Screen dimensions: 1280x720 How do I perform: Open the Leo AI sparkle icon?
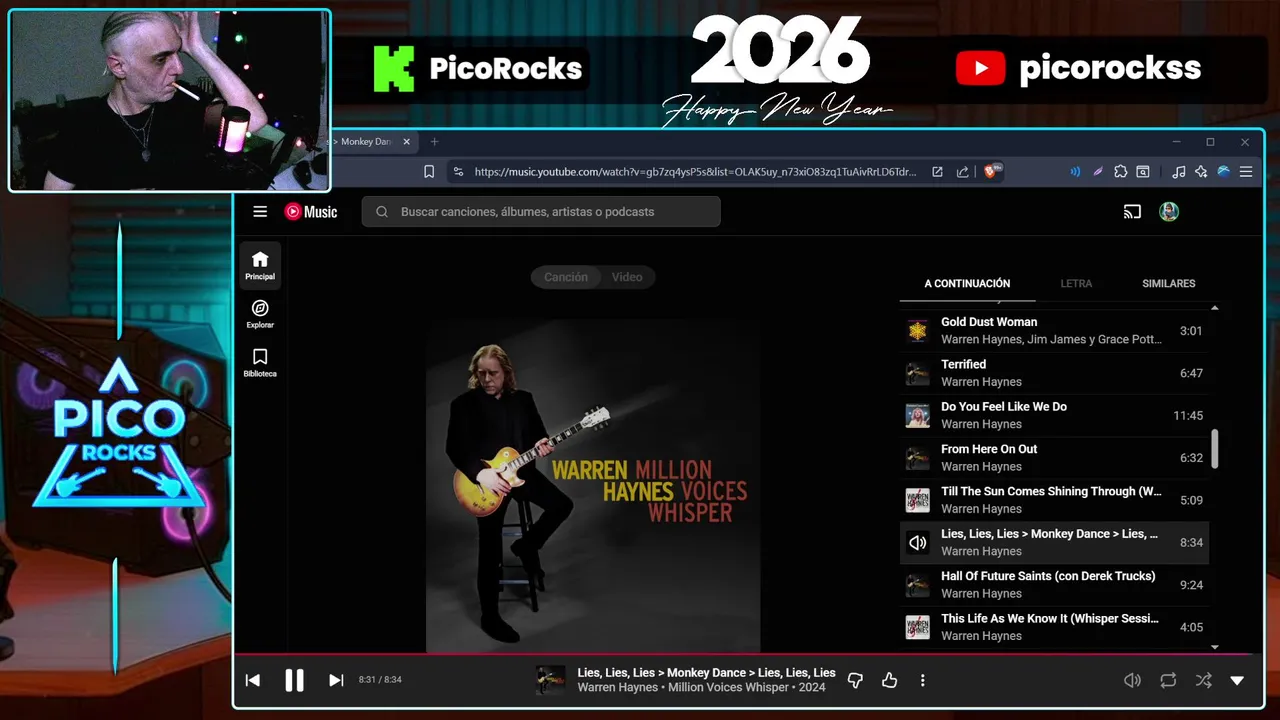click(x=1201, y=172)
